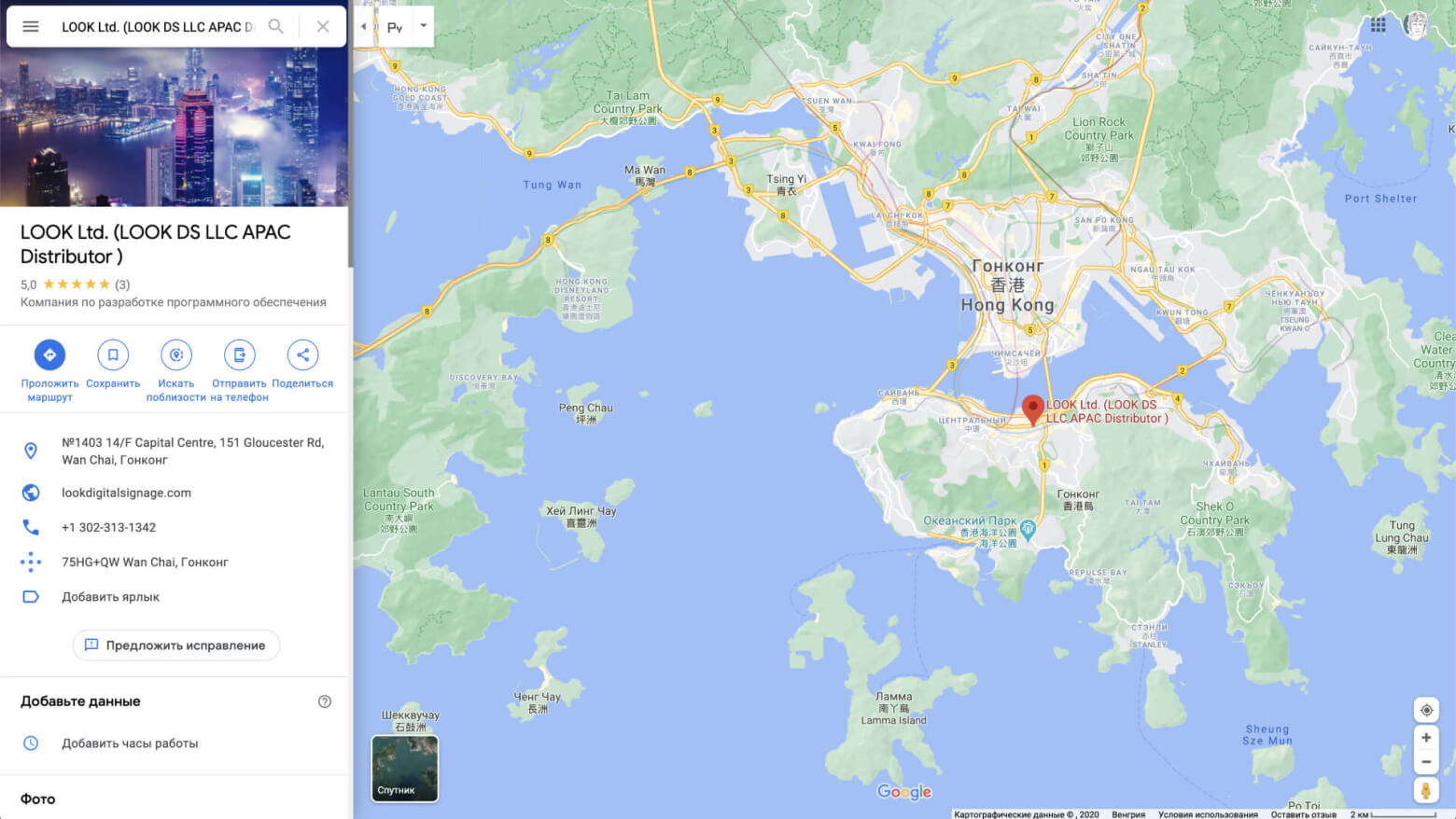1456x819 pixels.
Task: Clear search with the X button
Action: pyautogui.click(x=322, y=26)
